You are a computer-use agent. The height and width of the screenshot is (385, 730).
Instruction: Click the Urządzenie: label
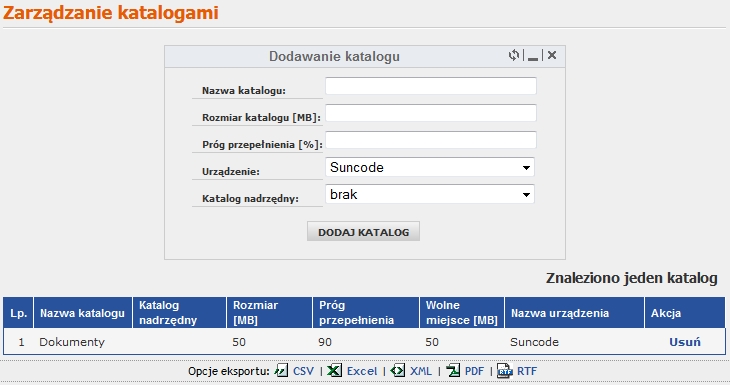230,171
